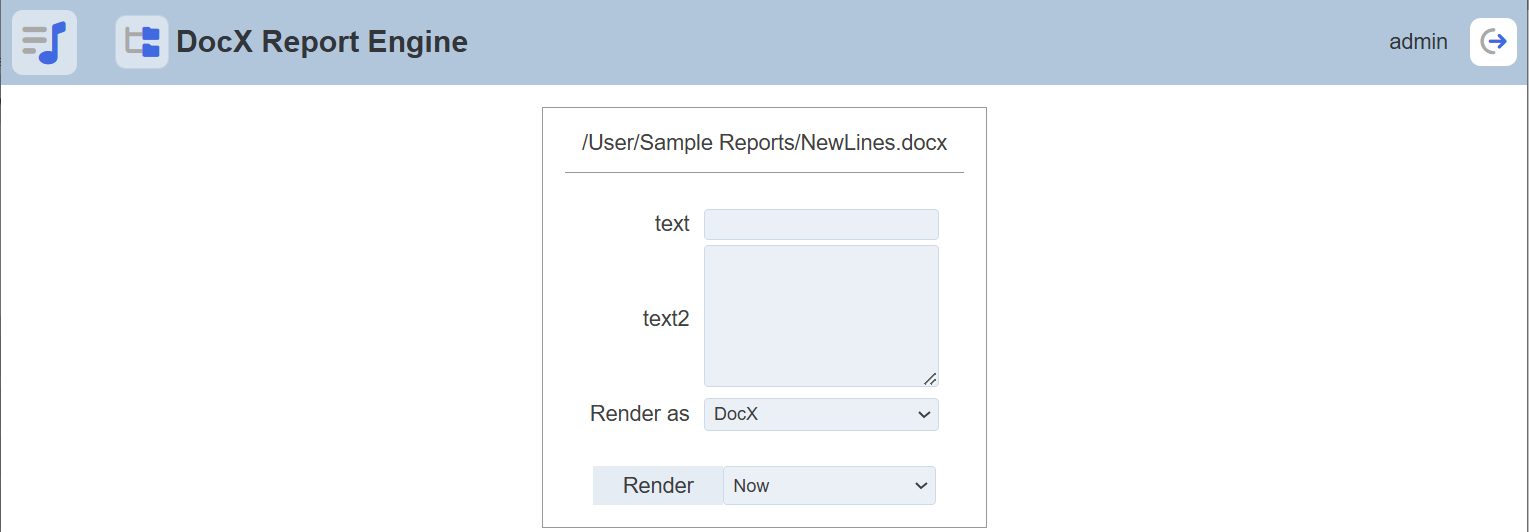
Task: Focus the text input field
Action: point(820,225)
